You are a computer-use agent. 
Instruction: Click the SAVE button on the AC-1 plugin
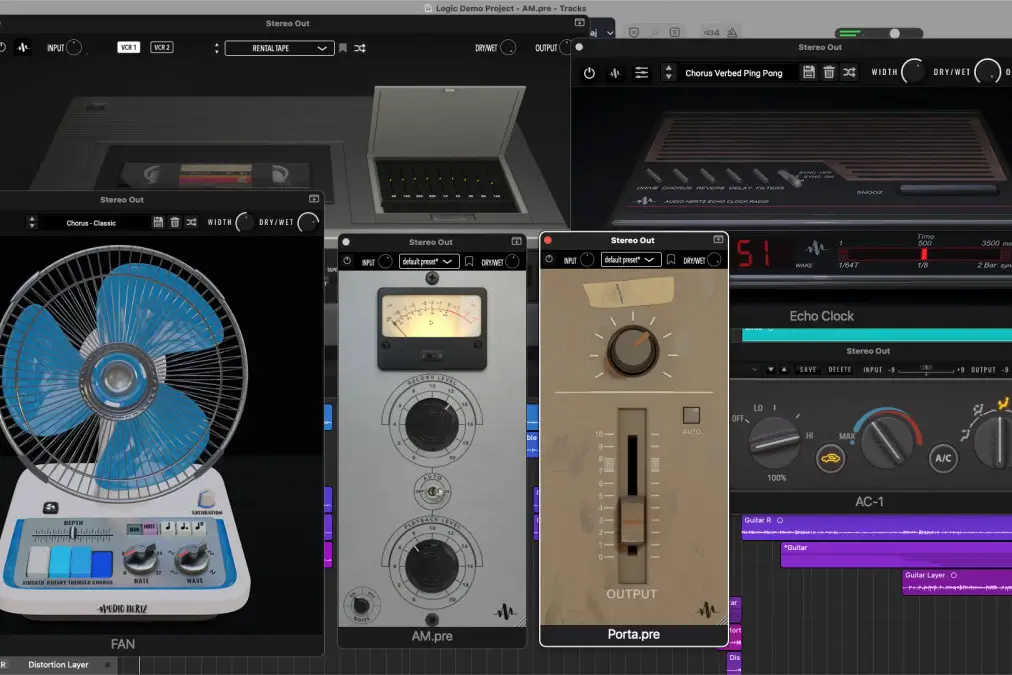pyautogui.click(x=807, y=369)
